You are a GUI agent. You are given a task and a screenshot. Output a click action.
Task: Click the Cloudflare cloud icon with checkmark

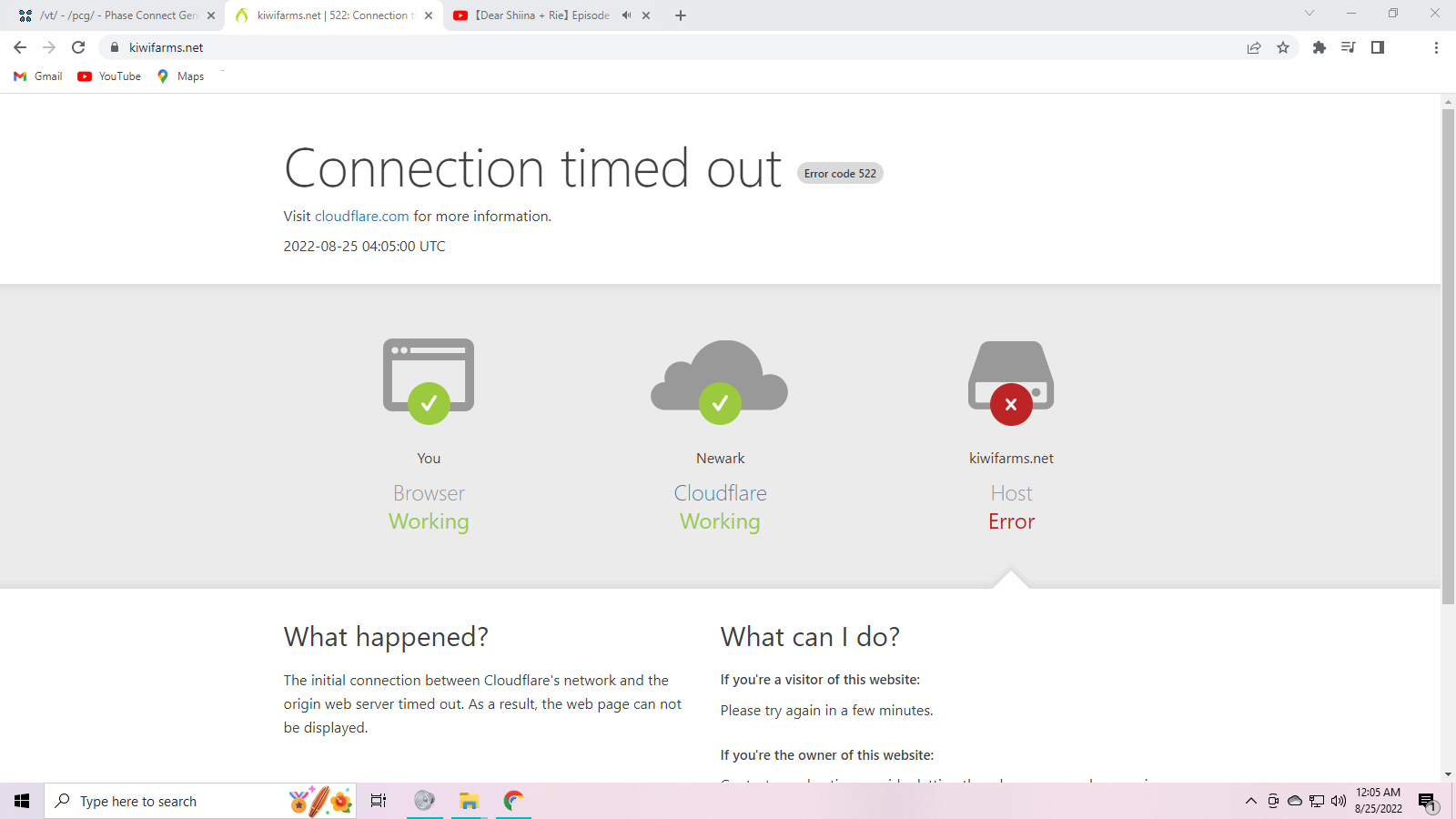(720, 381)
